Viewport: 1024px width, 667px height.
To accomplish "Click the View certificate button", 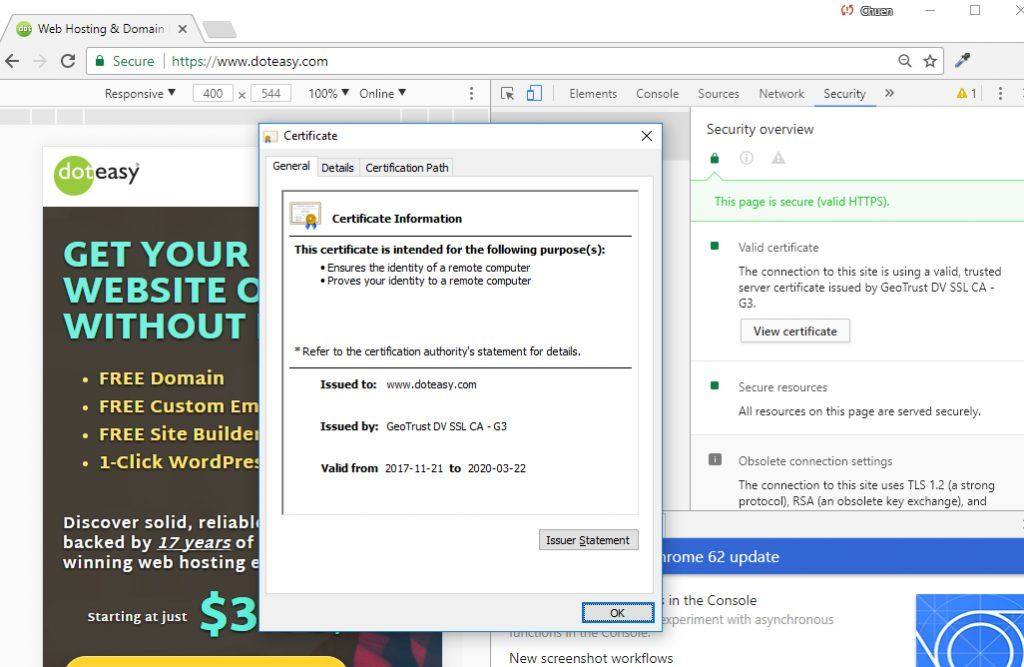I will pos(795,331).
